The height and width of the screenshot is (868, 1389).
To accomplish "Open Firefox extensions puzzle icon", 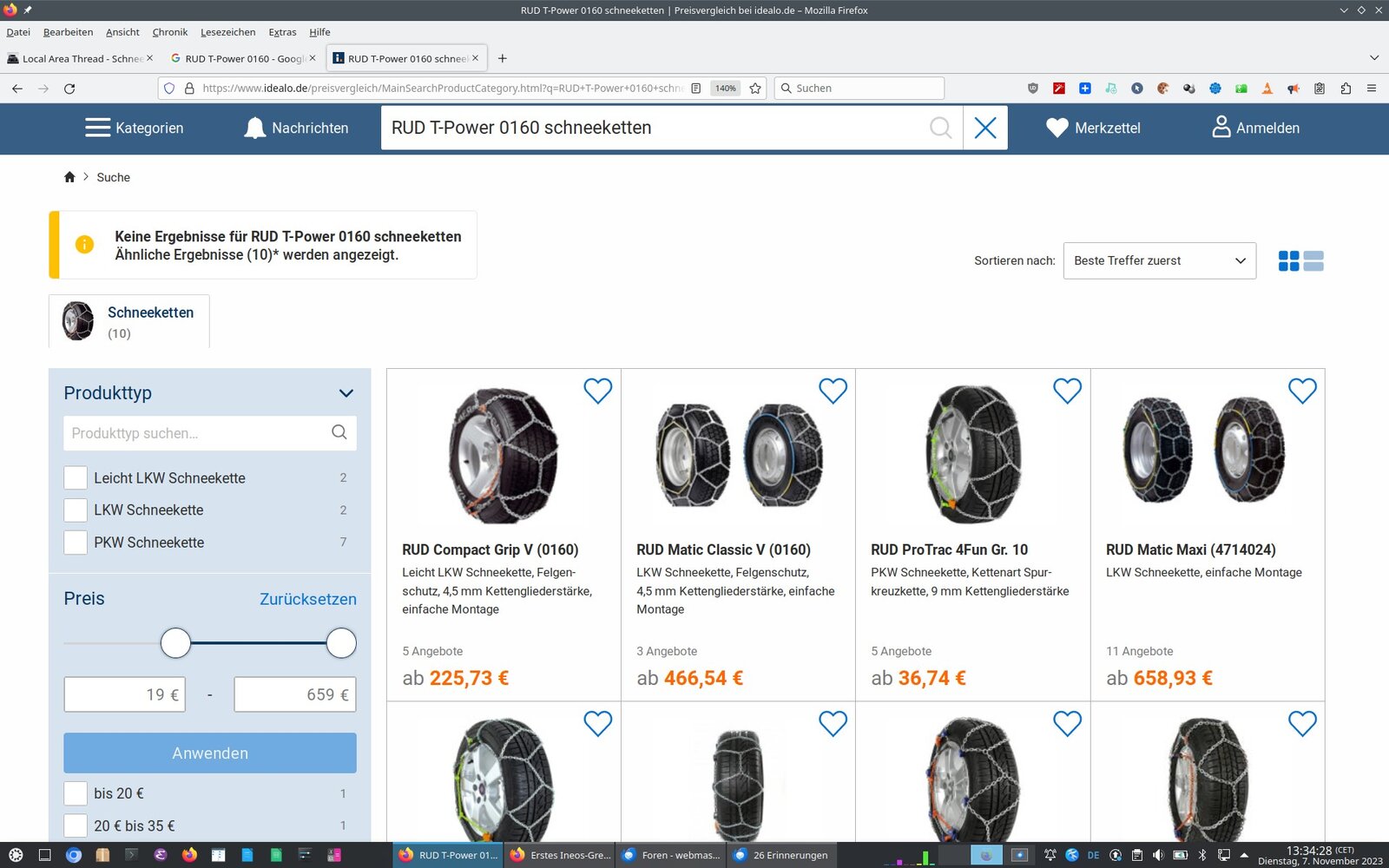I will pos(1346,88).
